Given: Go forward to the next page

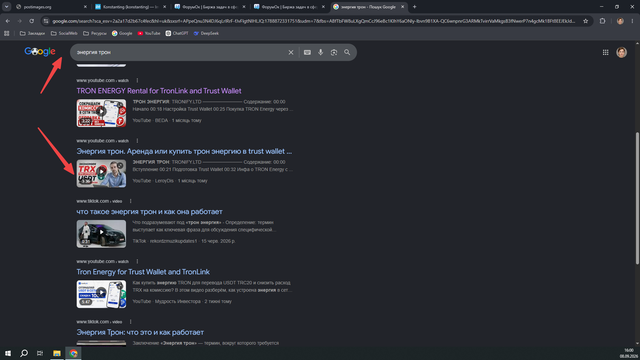Looking at the screenshot, I should (x=19, y=21).
